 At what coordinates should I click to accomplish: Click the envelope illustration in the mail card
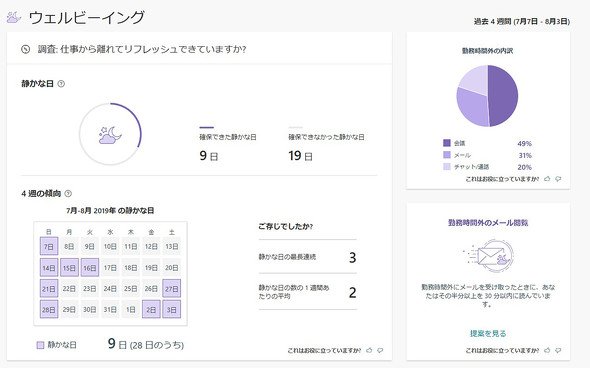click(488, 255)
